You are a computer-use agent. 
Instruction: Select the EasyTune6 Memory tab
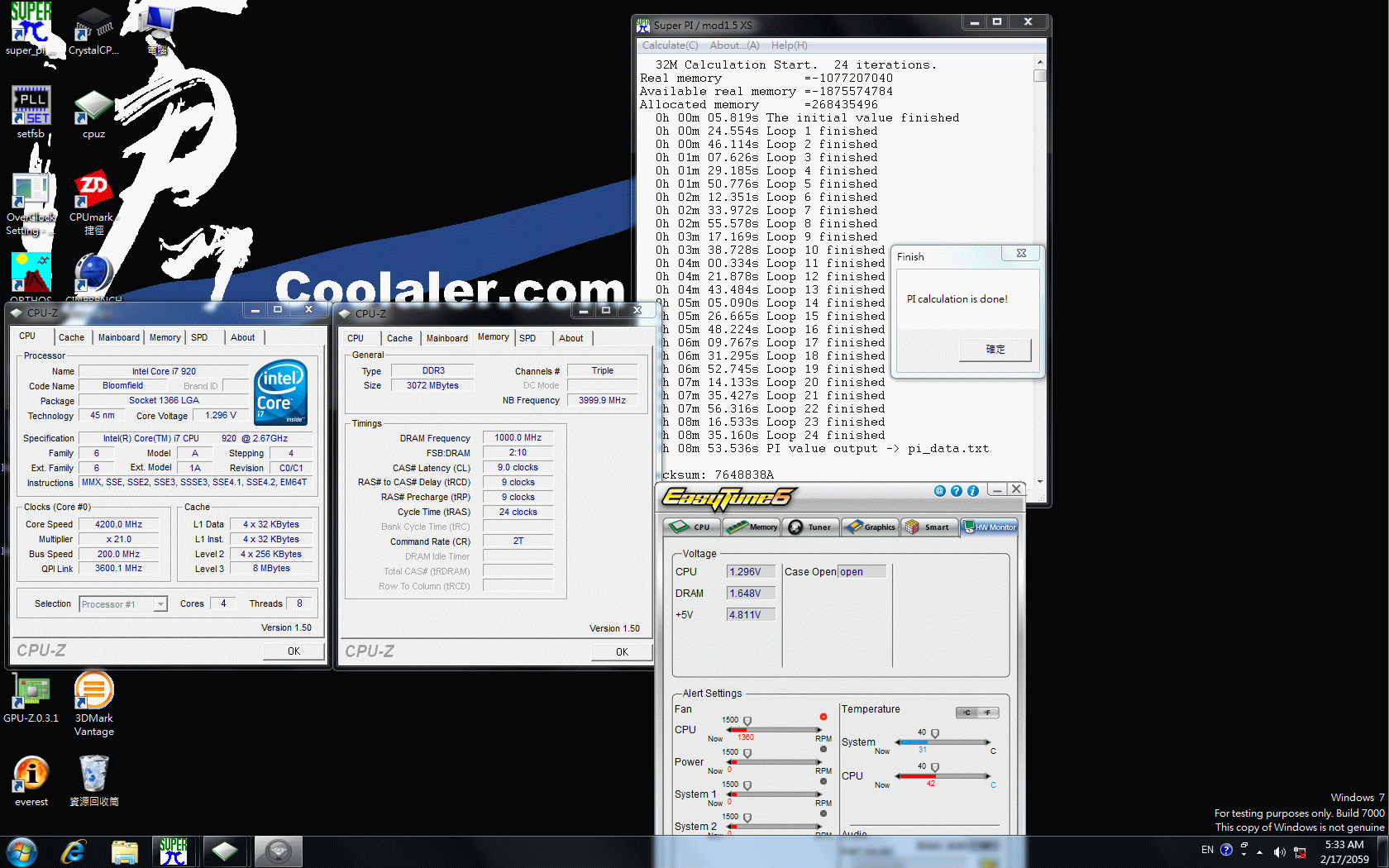point(752,527)
